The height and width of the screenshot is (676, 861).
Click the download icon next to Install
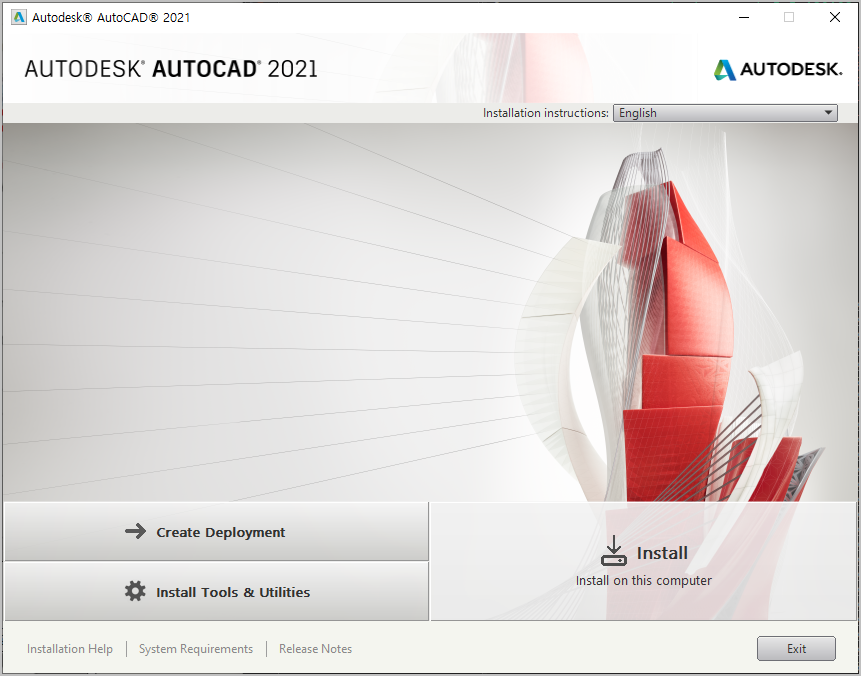point(613,550)
